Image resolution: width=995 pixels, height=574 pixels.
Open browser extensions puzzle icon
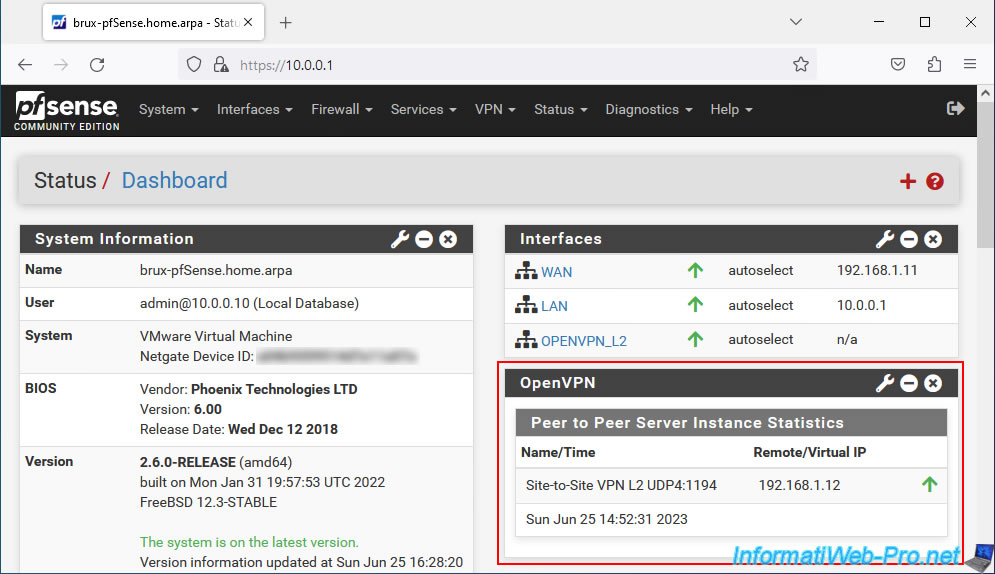[x=934, y=64]
